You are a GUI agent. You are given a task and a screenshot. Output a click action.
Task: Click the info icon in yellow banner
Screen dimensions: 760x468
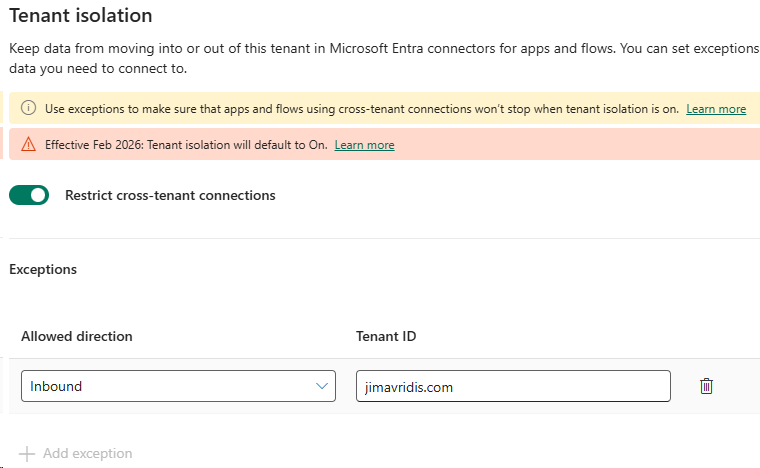(x=28, y=108)
